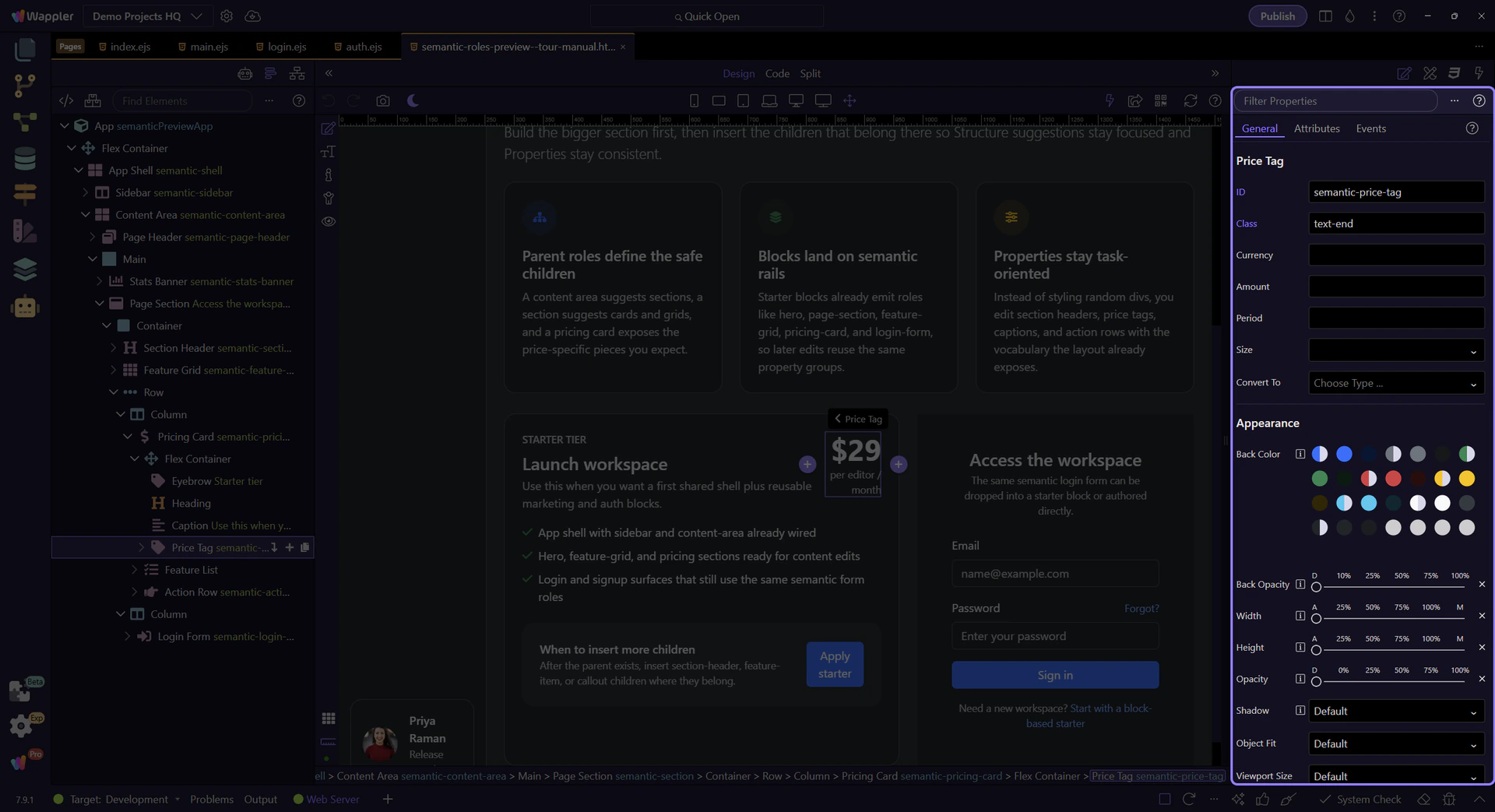Click the refresh design view icon

coord(1190,100)
